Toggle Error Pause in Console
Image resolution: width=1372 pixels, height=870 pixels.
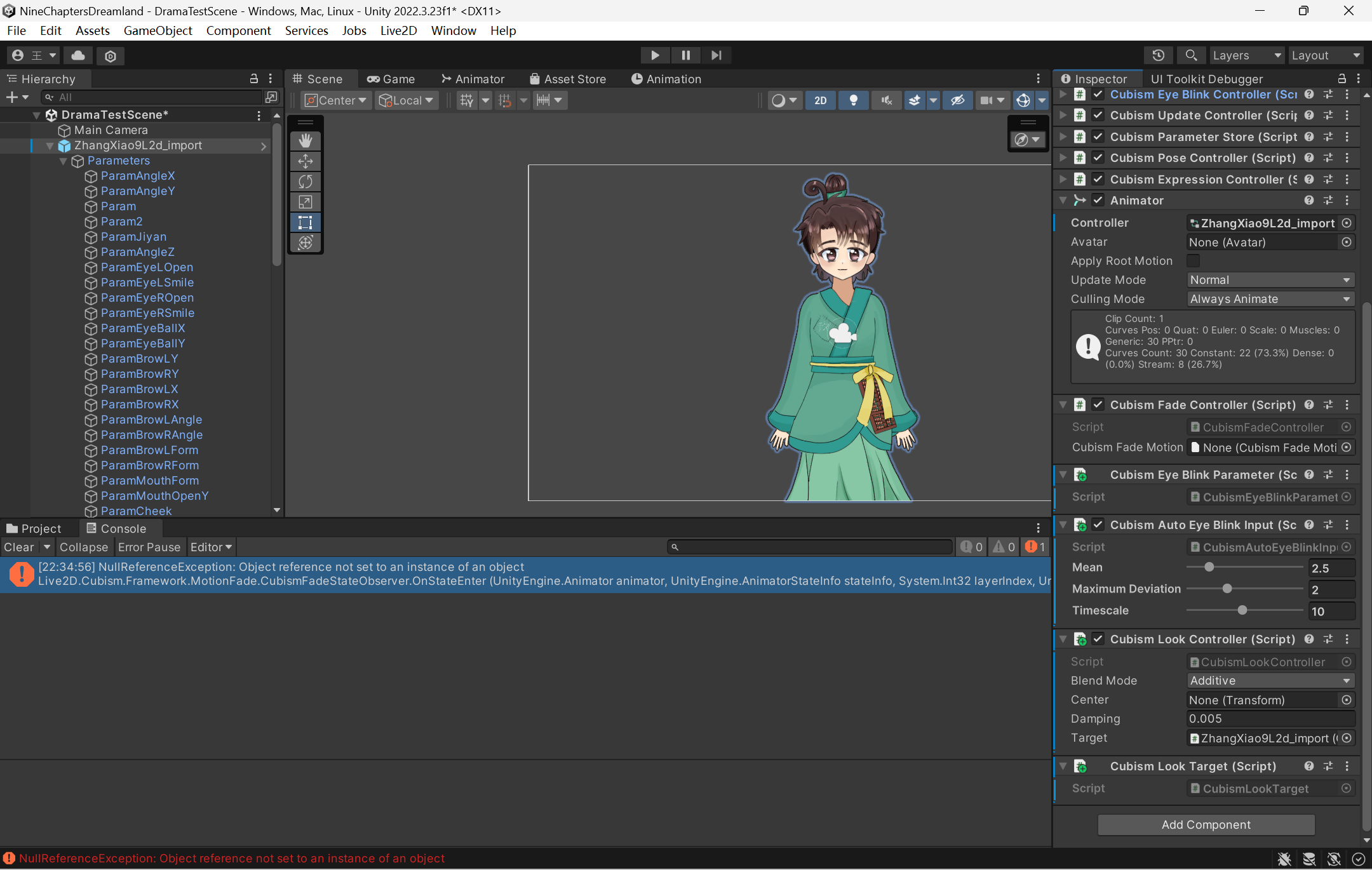point(149,547)
